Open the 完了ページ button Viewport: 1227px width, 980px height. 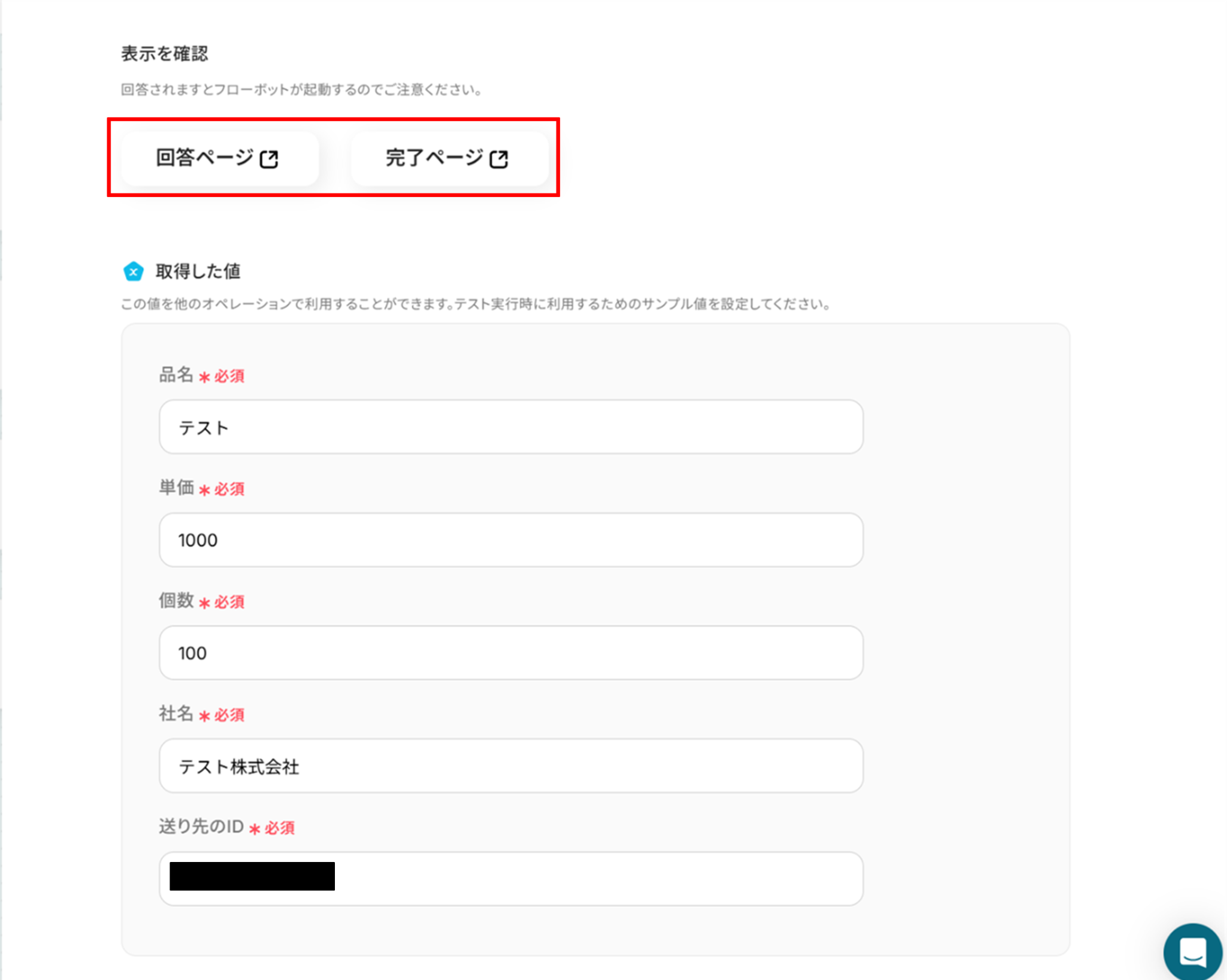click(x=449, y=159)
